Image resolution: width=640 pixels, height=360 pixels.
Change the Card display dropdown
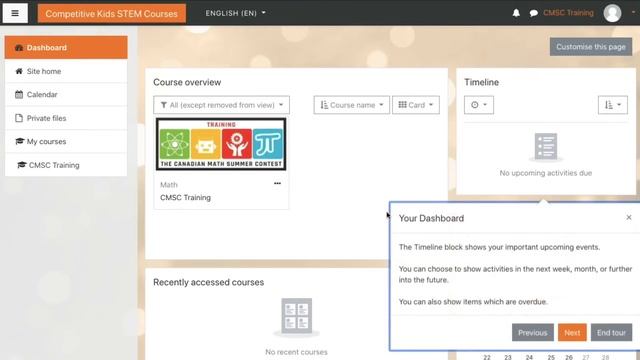(416, 105)
